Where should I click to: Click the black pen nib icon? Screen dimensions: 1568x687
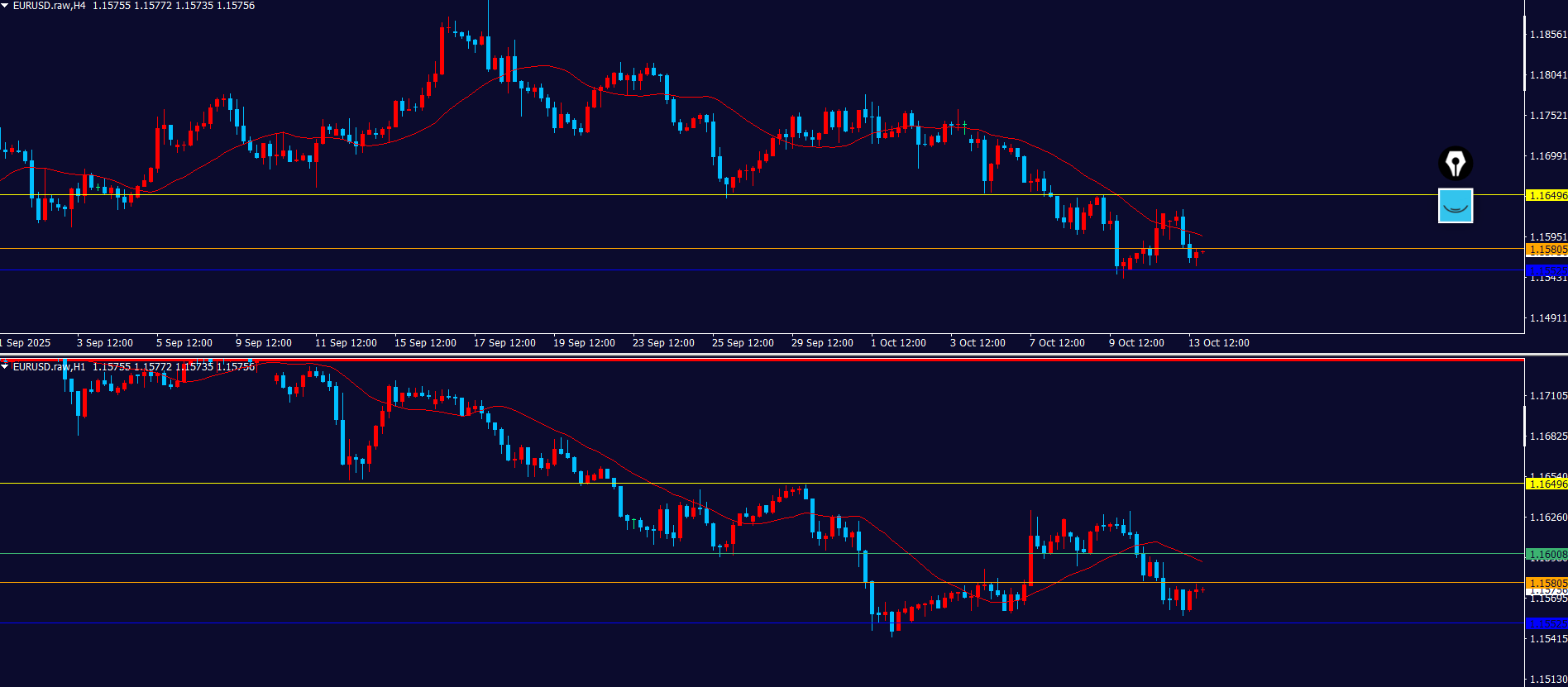pos(1455,164)
